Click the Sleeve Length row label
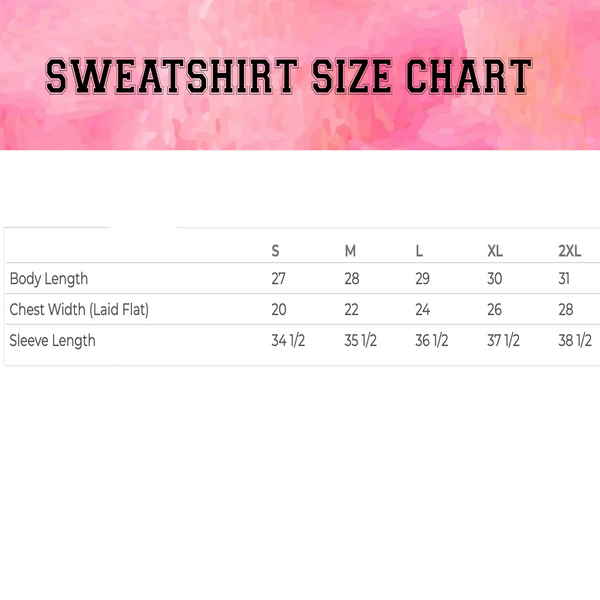The image size is (600, 600). coord(53,341)
